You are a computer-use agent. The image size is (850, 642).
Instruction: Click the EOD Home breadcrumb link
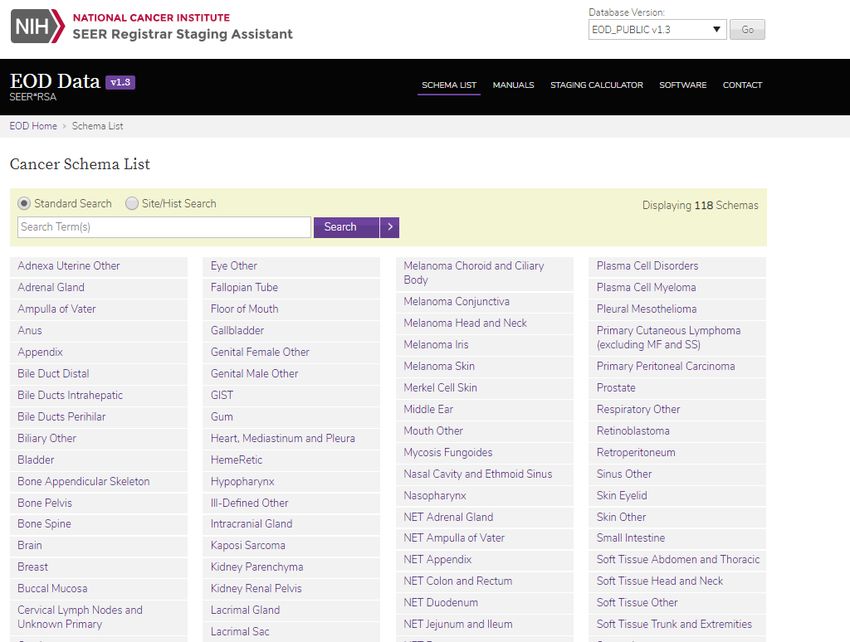pyautogui.click(x=33, y=126)
